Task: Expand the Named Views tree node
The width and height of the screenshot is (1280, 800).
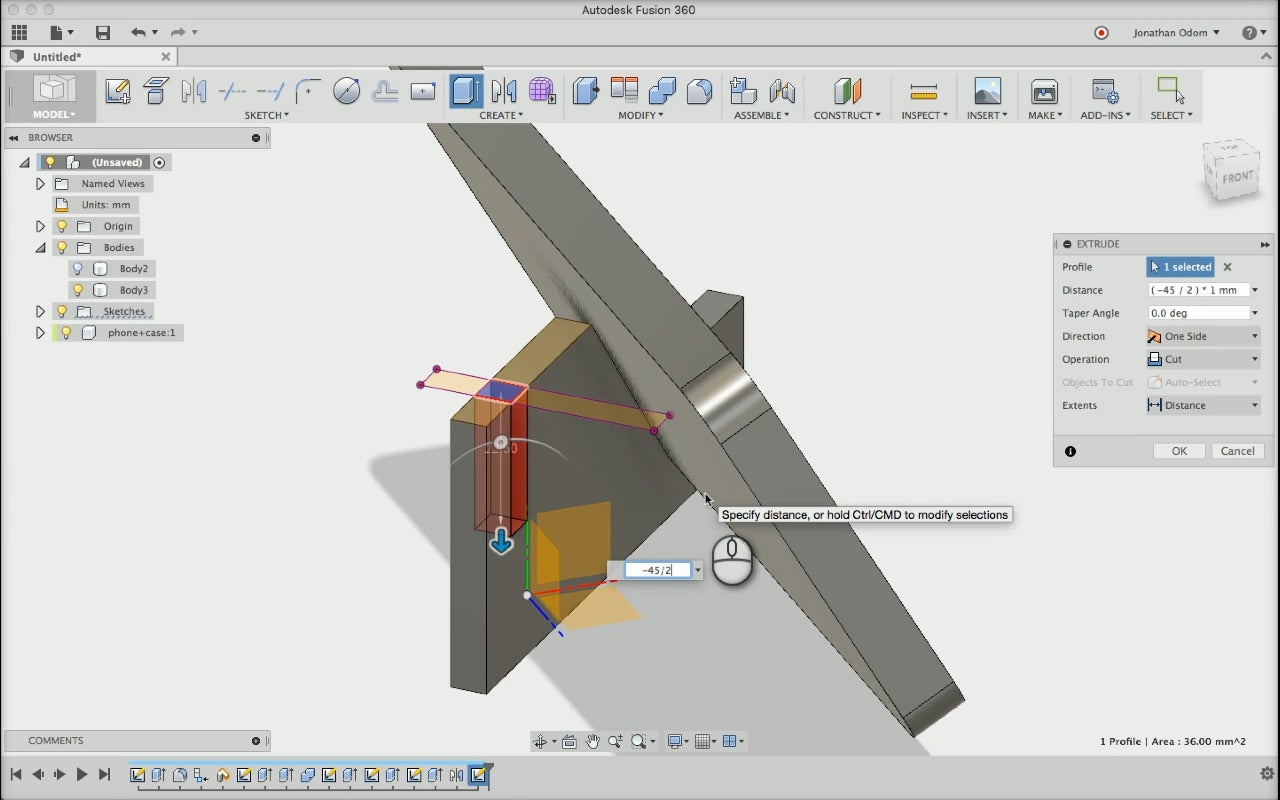Action: pyautogui.click(x=40, y=184)
